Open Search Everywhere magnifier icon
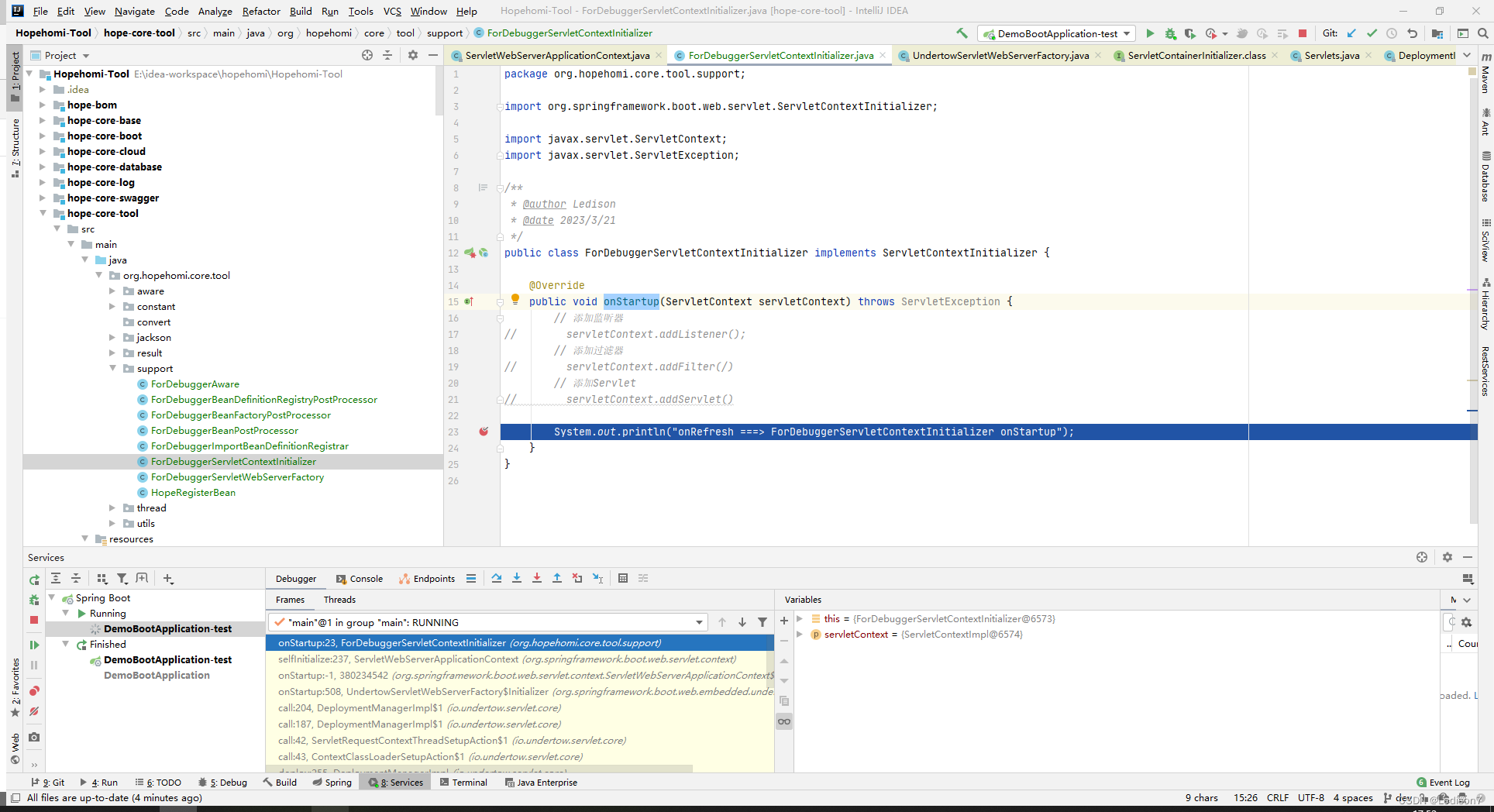 coord(1482,33)
